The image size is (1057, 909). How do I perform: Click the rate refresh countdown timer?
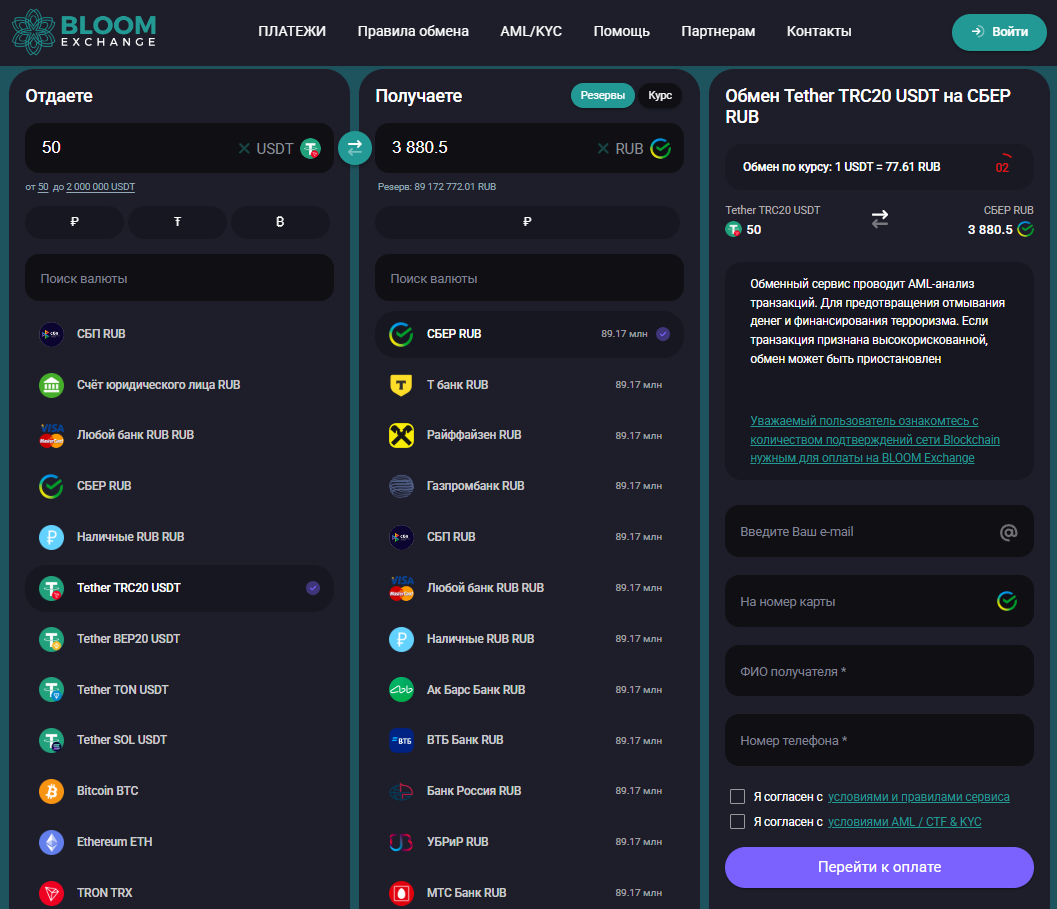pos(1002,167)
